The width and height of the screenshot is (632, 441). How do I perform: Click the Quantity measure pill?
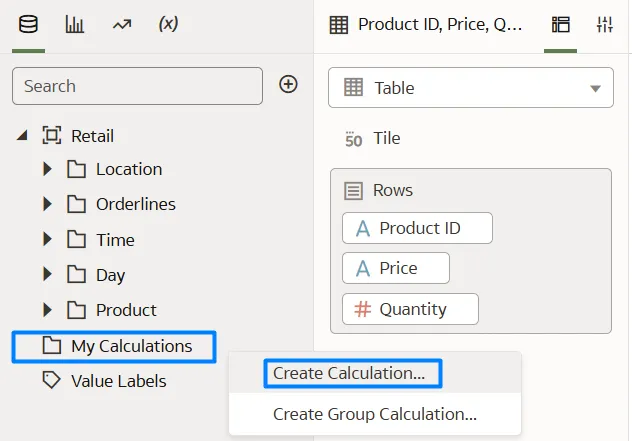(410, 309)
